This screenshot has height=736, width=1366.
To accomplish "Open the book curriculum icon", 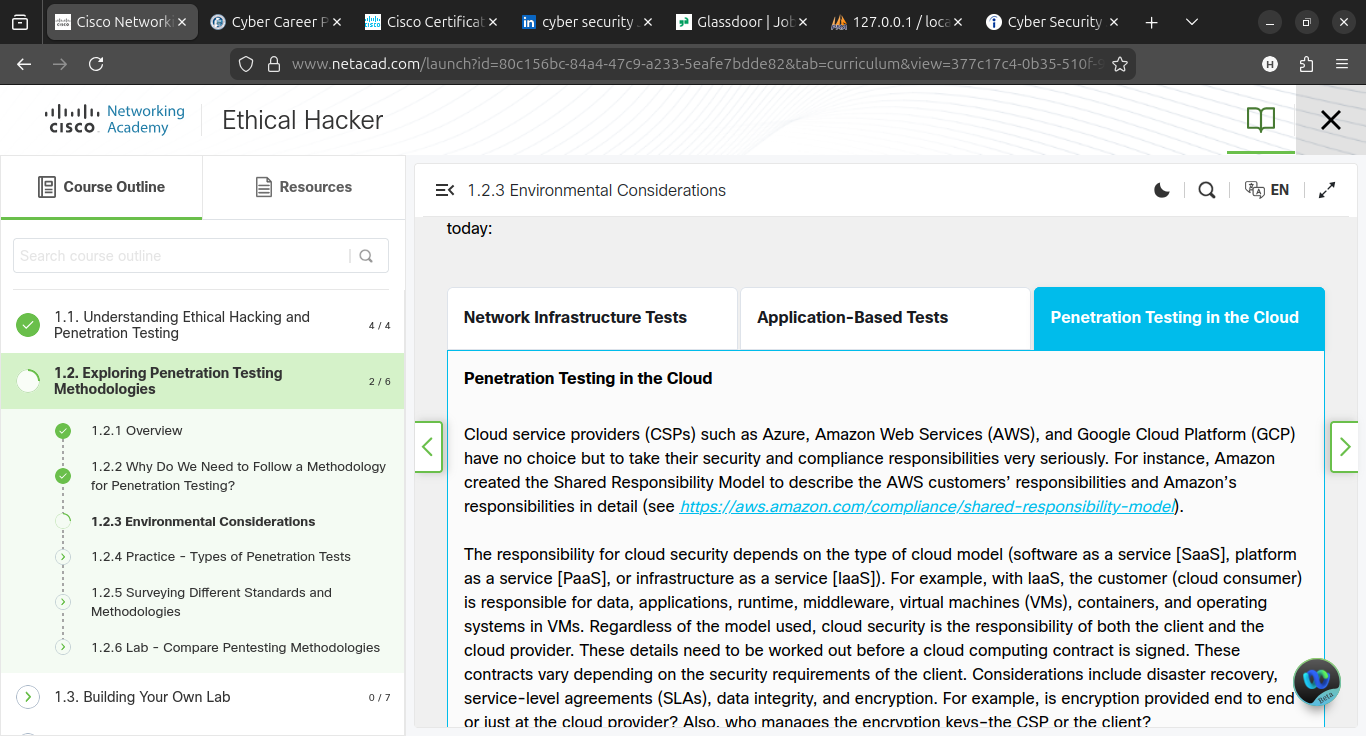I will pos(1261,120).
